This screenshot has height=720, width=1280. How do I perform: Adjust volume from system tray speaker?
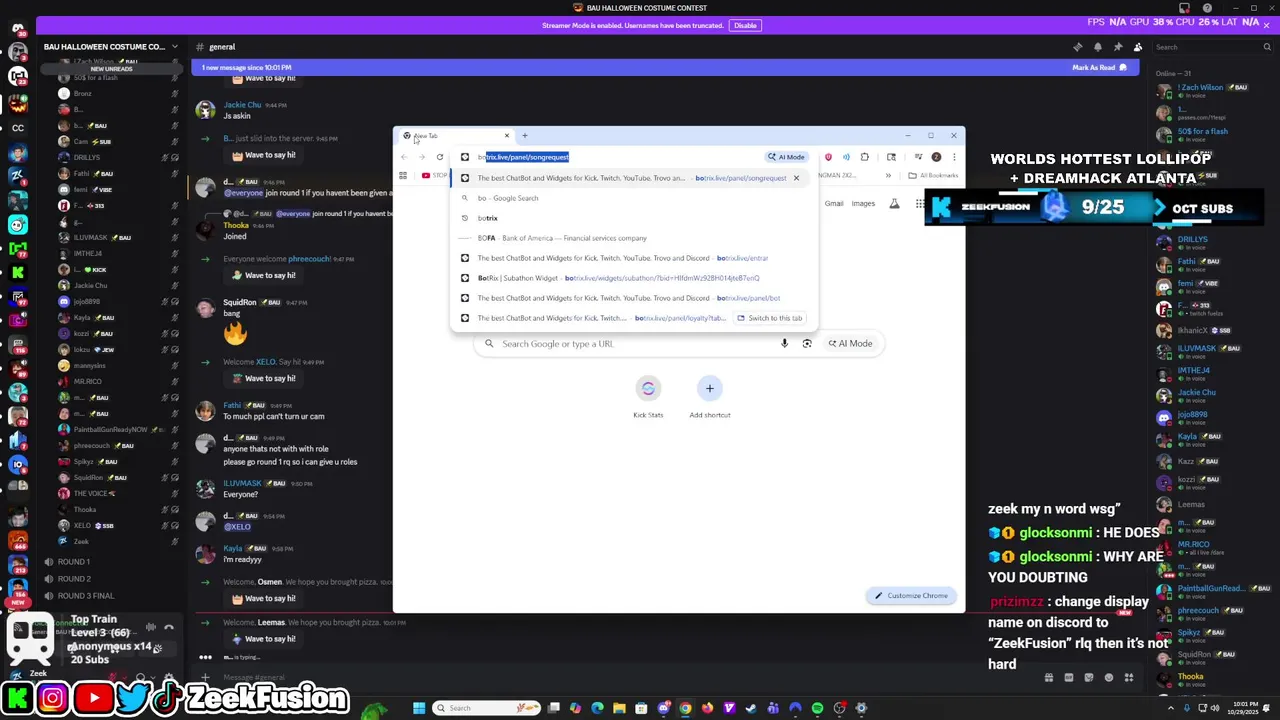pos(1215,708)
